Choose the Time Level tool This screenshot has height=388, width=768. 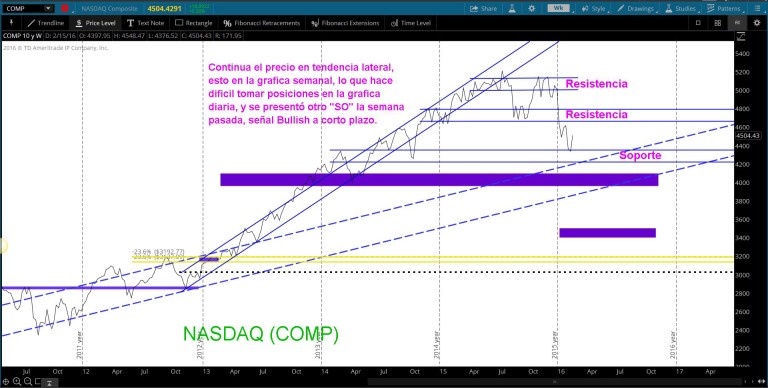pos(410,23)
